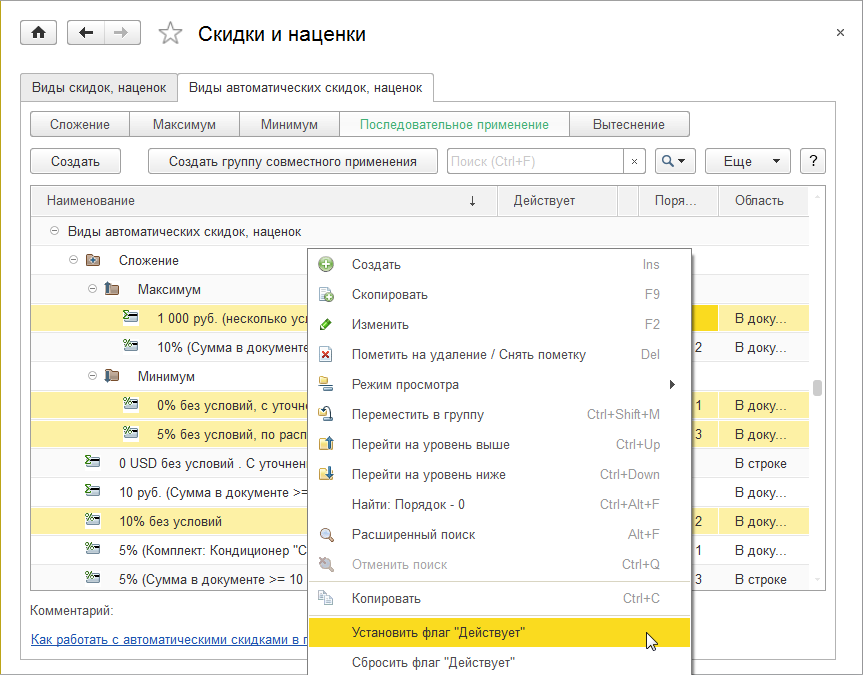863x675 pixels.
Task: Open the help link about automatic discounts
Action: coord(167,639)
